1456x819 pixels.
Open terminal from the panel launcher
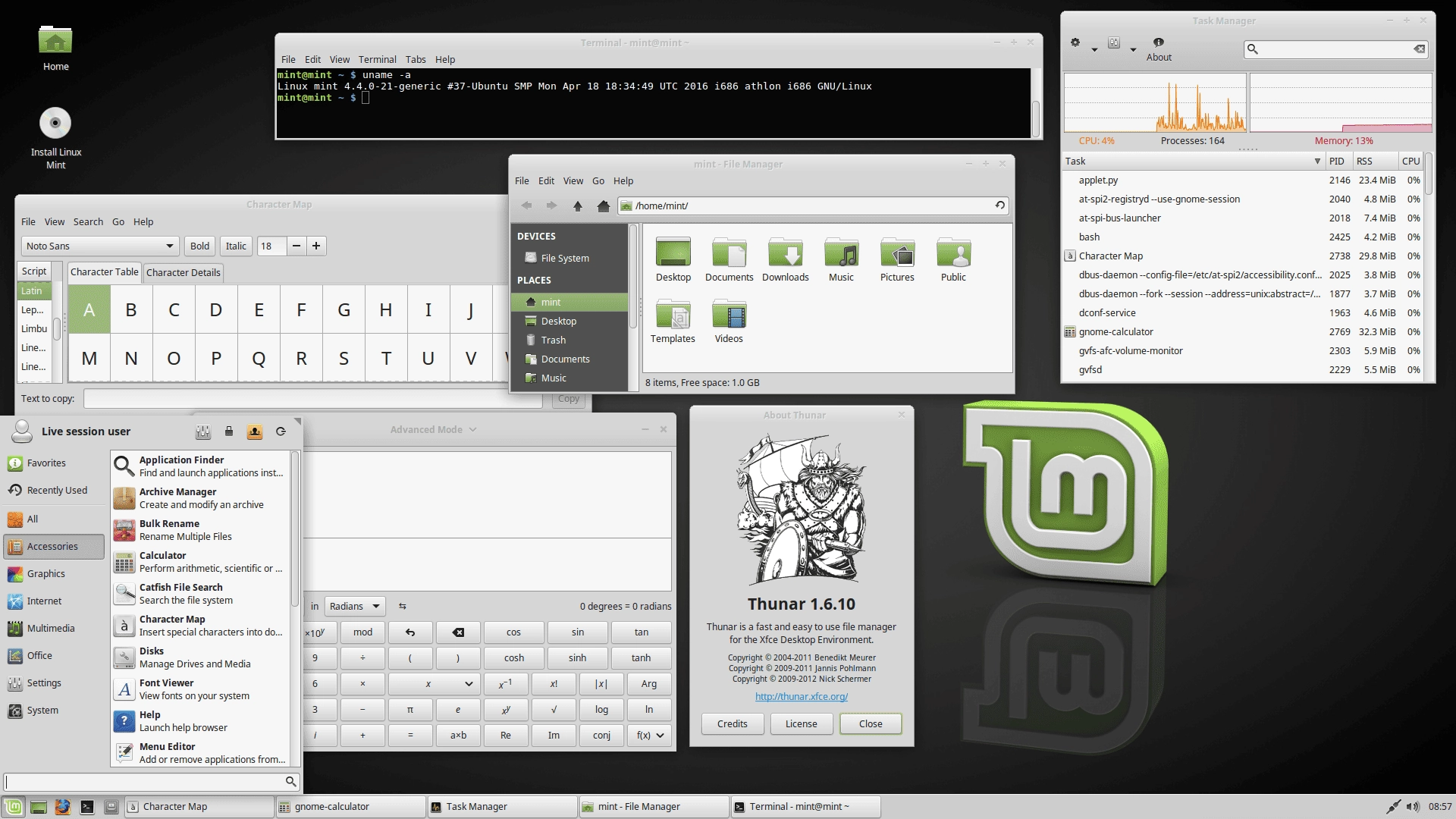point(87,807)
